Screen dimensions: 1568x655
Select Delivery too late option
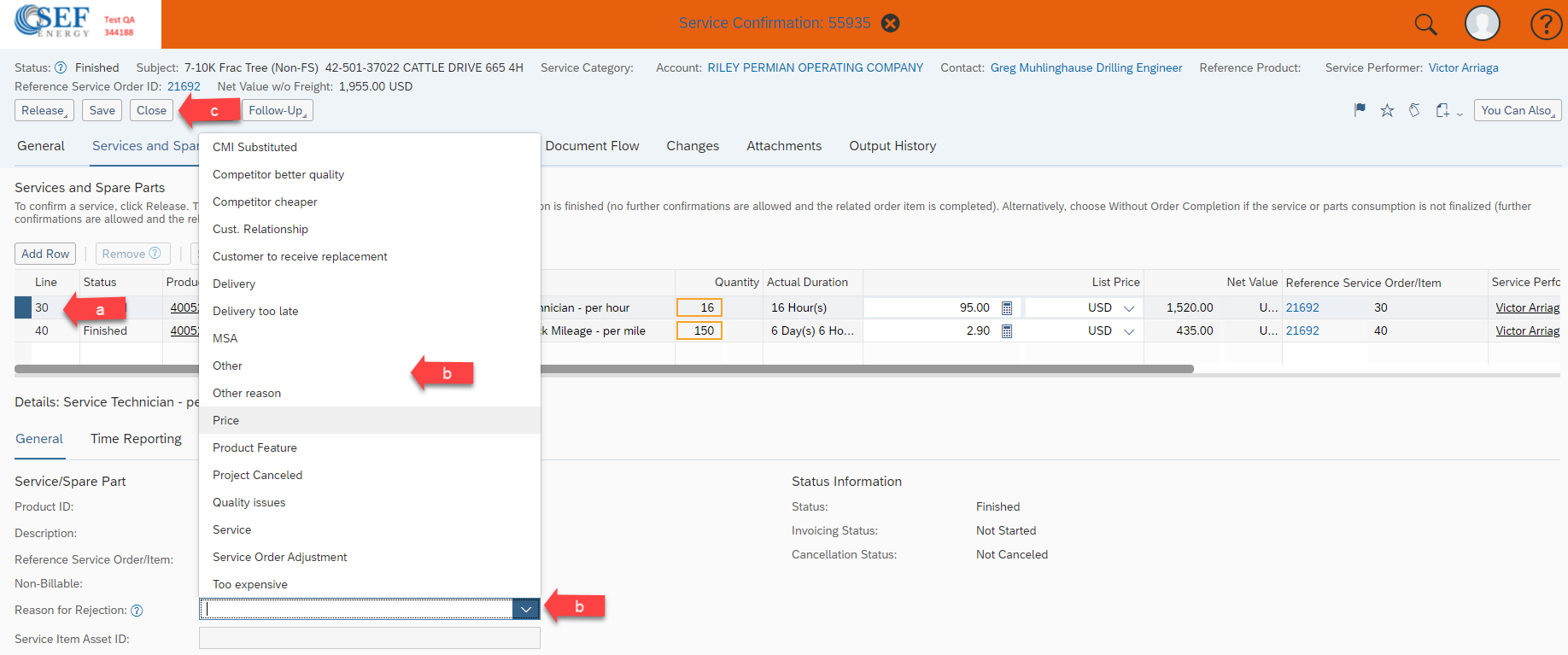tap(370, 311)
